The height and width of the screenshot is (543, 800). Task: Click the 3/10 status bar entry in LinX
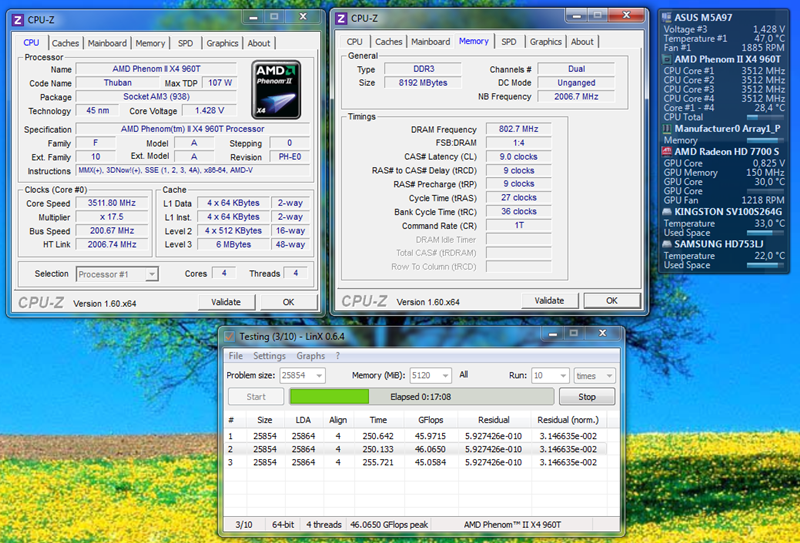pos(244,525)
